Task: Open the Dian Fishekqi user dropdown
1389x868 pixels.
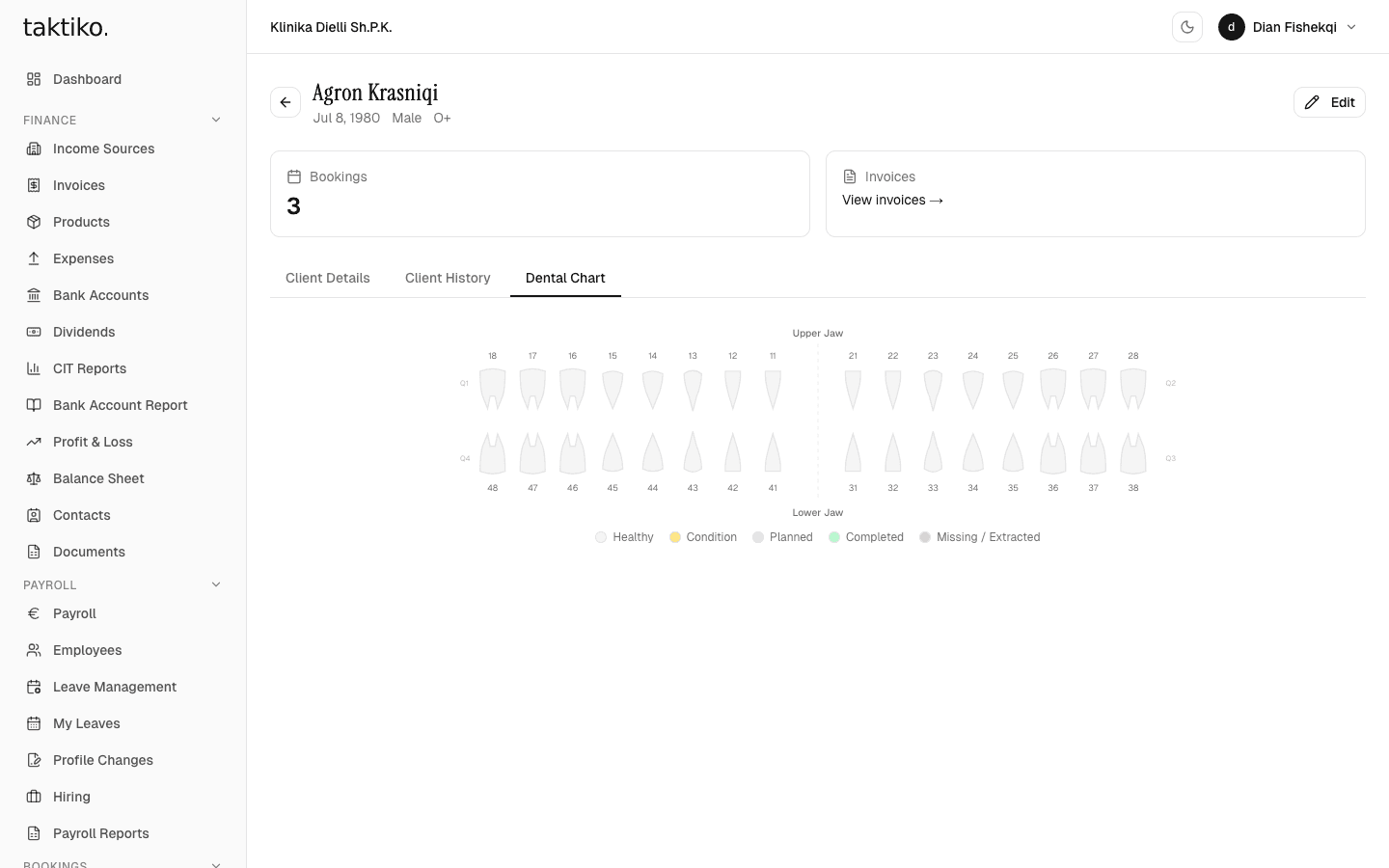Action: (x=1288, y=27)
